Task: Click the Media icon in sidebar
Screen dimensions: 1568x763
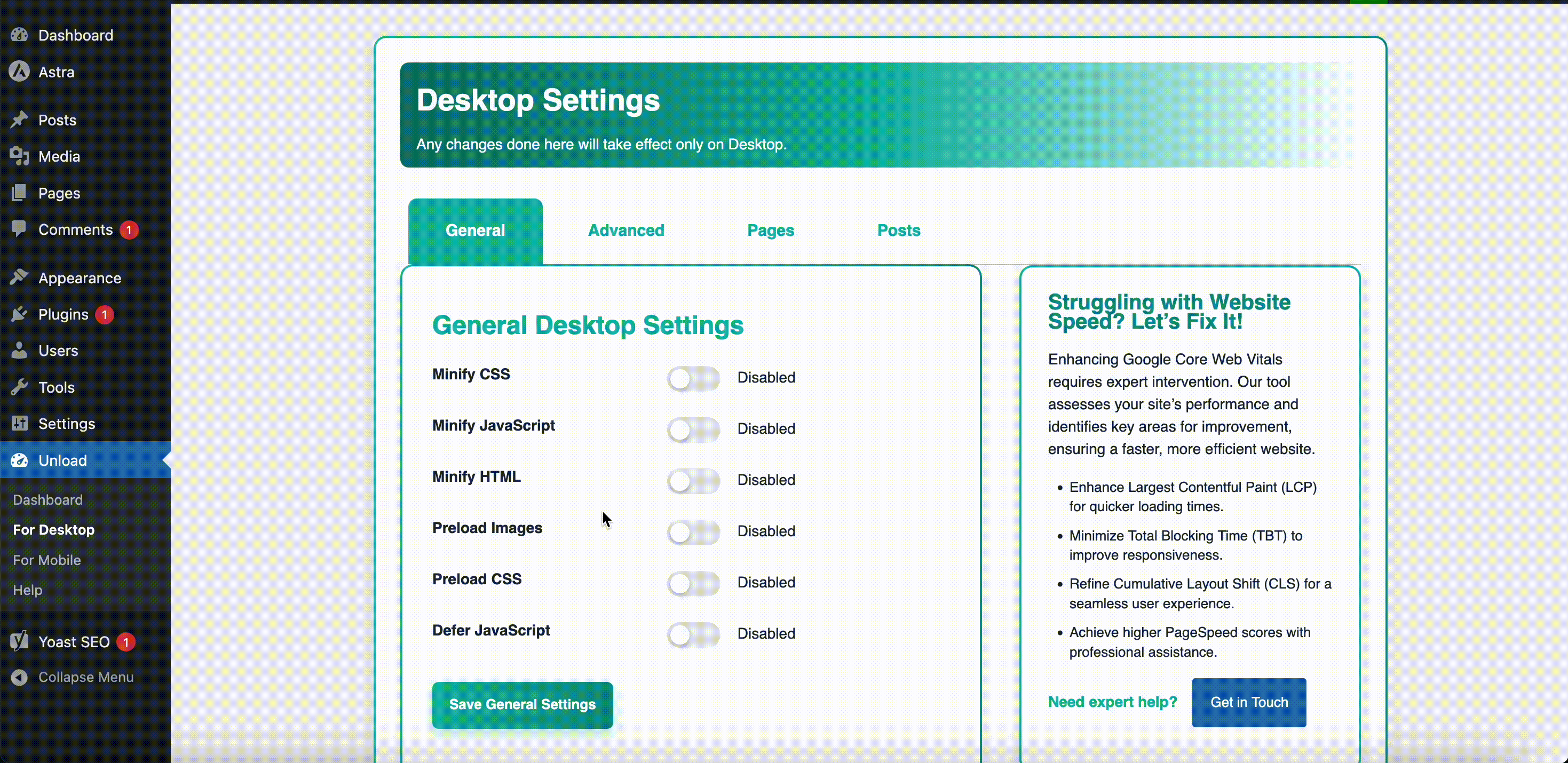Action: click(19, 156)
